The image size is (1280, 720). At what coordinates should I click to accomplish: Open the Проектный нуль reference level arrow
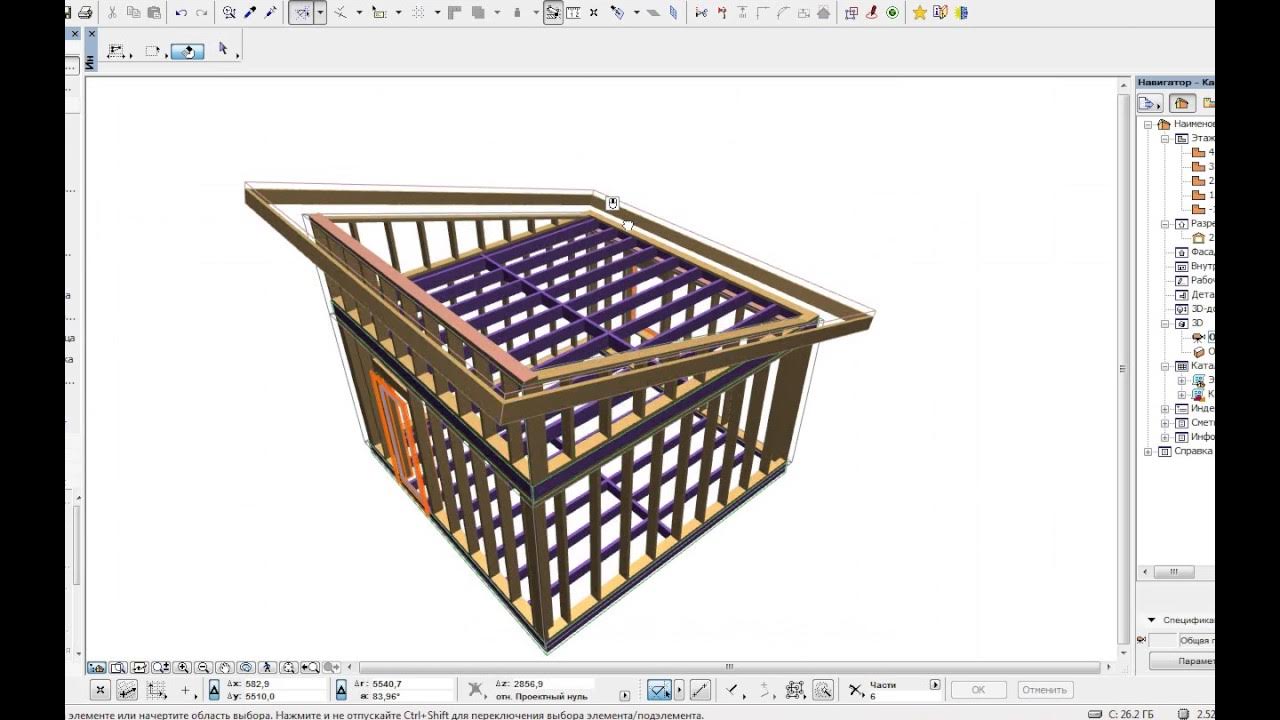click(625, 696)
